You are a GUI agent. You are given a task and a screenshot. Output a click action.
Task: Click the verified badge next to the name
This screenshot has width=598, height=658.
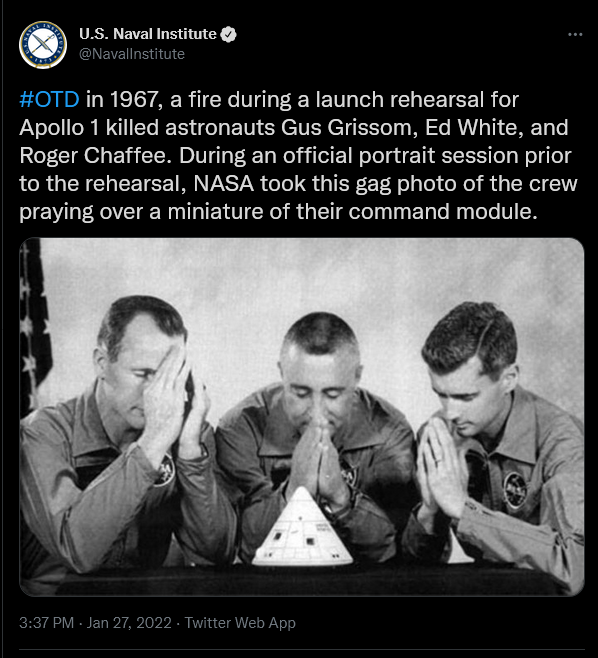(229, 34)
